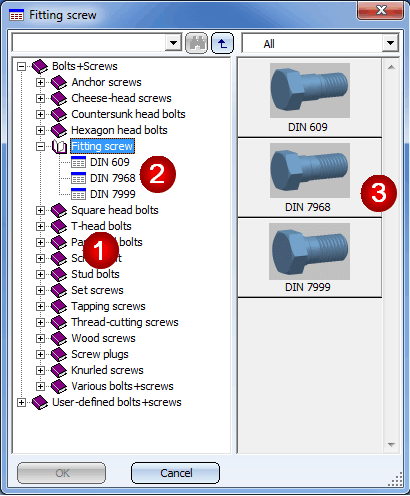Viewport: 410px width, 496px height.
Task: Close the Fitting screw dialog
Action: click(x=381, y=11)
